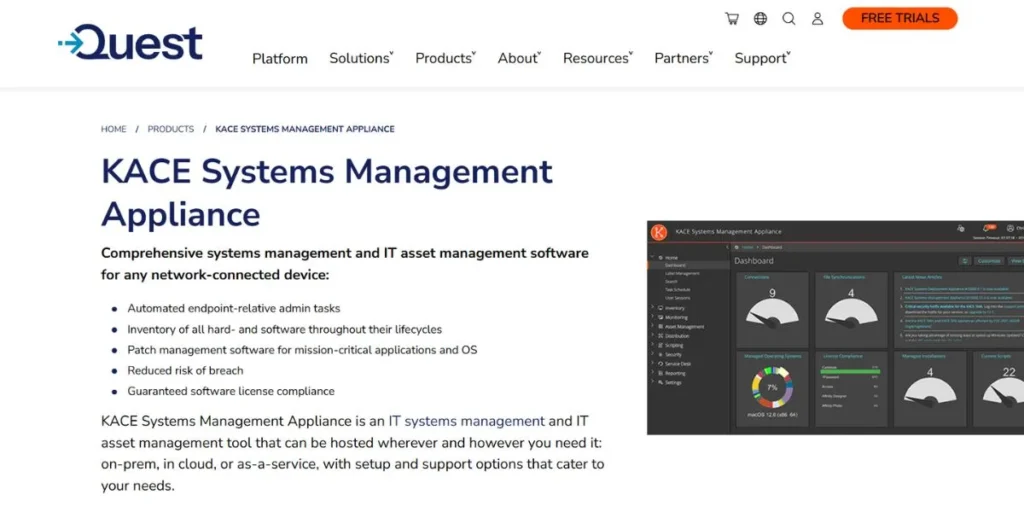
Task: Click 'Reduced risk of breach' bullet text
Action: coord(185,370)
